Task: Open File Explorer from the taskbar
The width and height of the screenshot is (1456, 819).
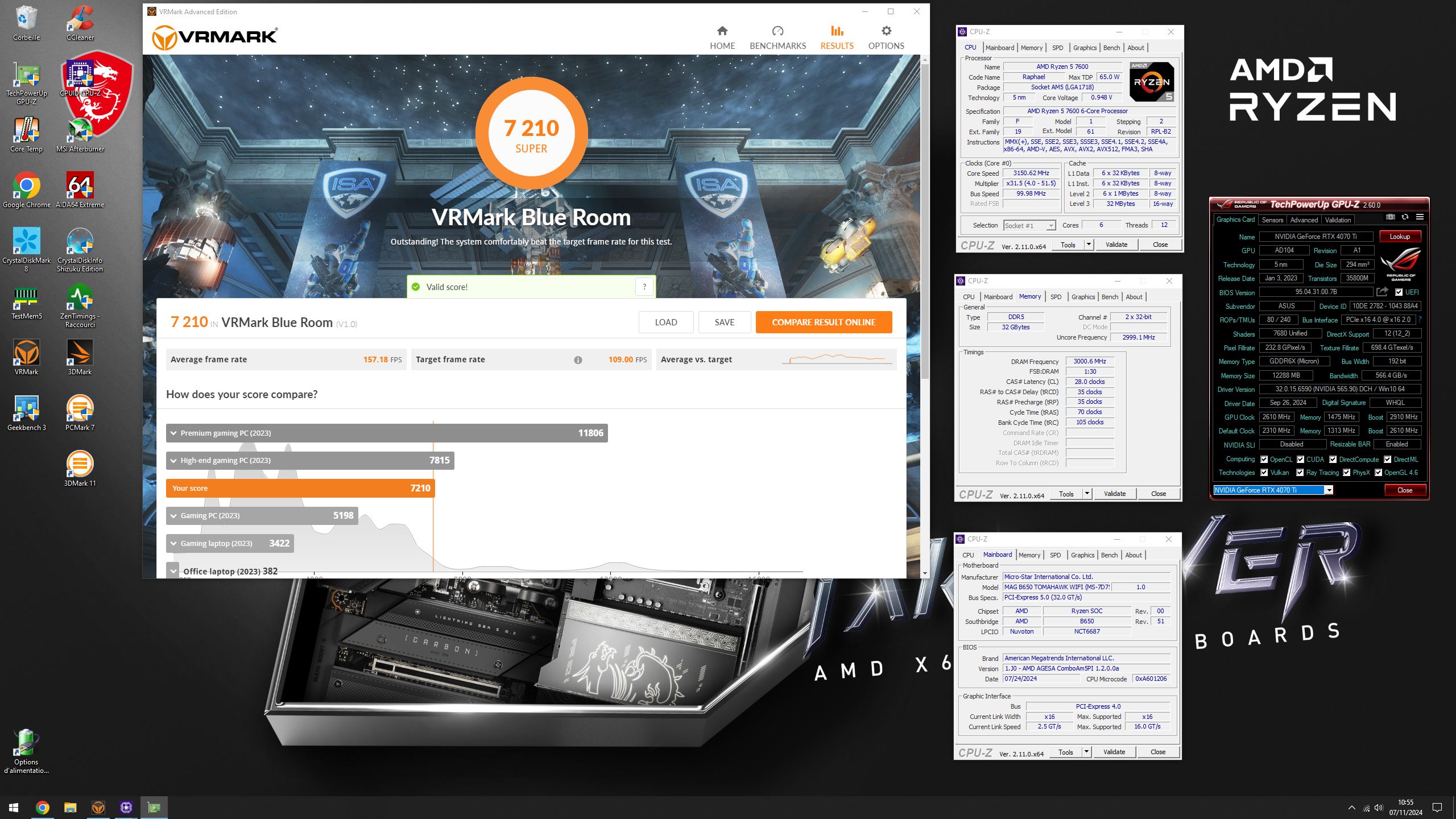Action: [70, 808]
